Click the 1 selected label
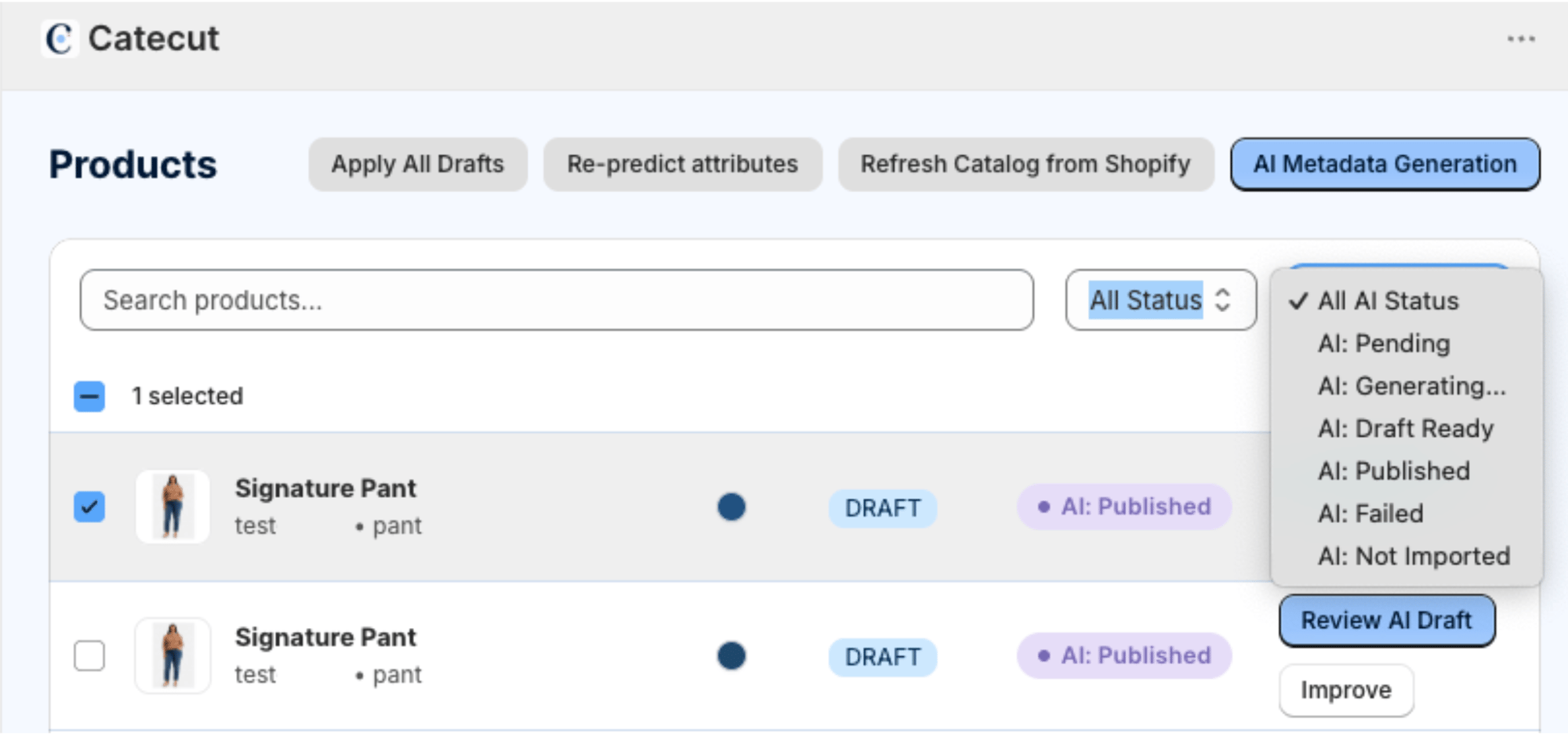Image resolution: width=1568 pixels, height=748 pixels. click(187, 396)
